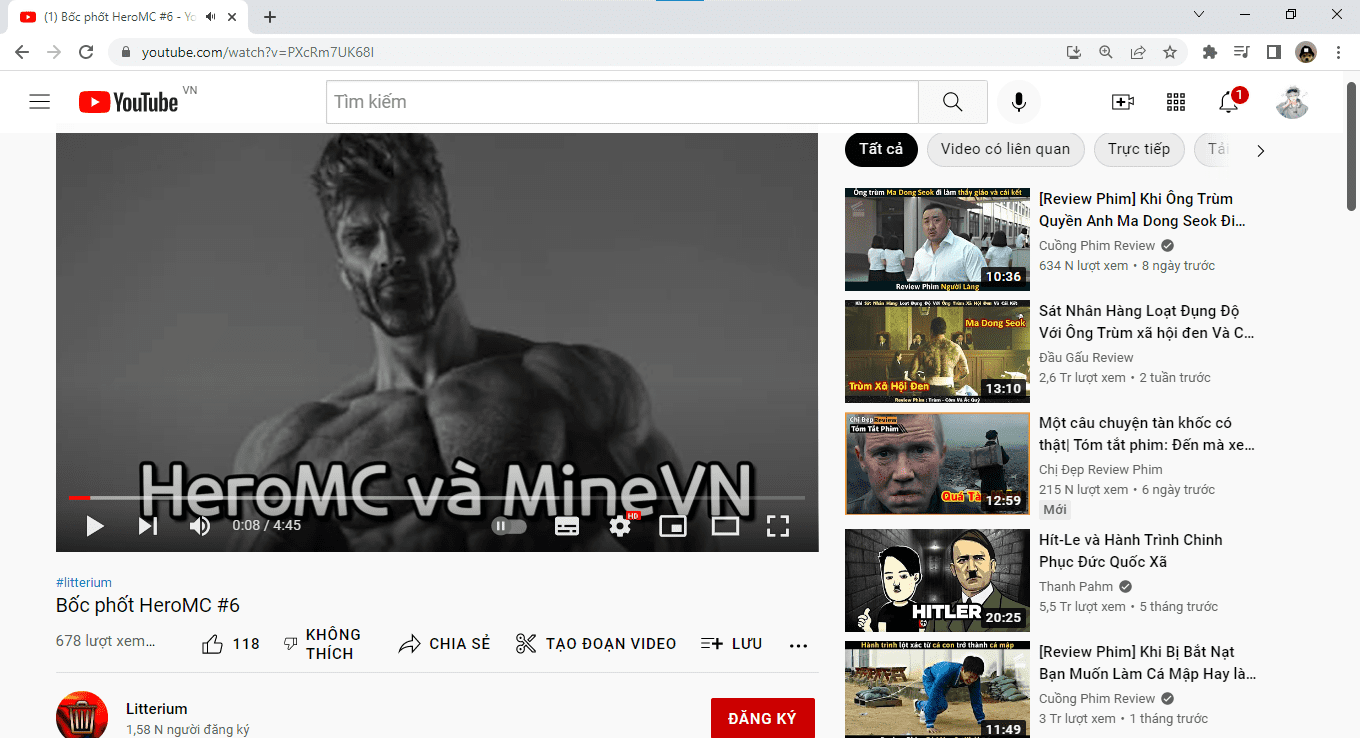Open the browser zoom magnifier icon
Screen dimensions: 1360x738
[x=1106, y=52]
